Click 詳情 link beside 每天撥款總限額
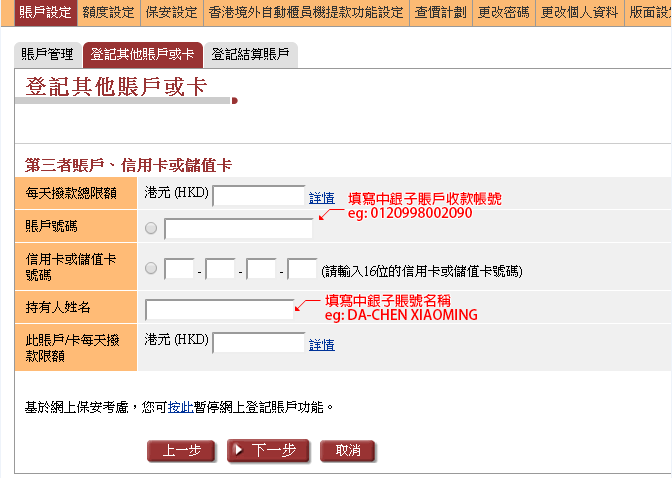Viewport: 672px width, 478px height. [x=322, y=197]
